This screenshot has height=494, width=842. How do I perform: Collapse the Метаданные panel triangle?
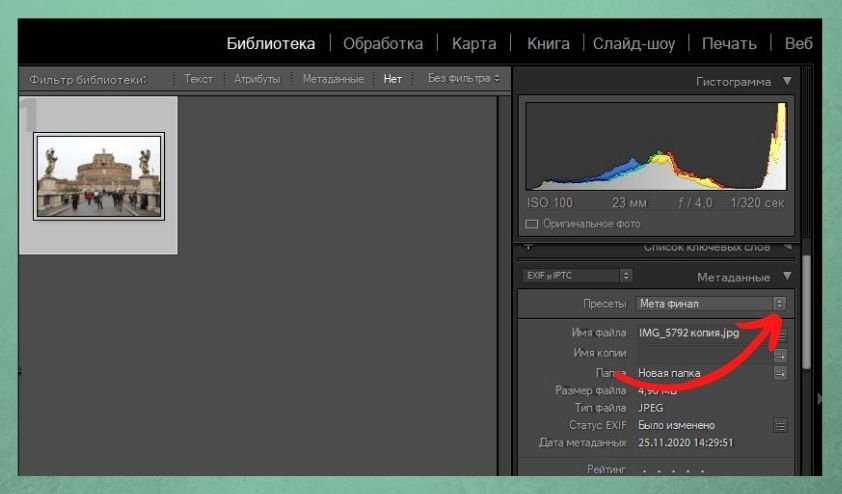pos(787,276)
